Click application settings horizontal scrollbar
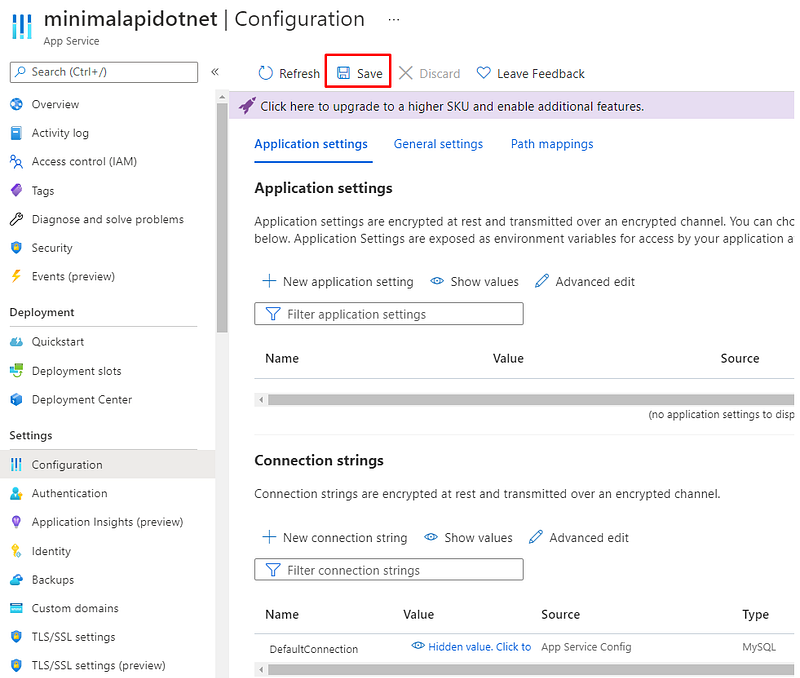Image resolution: width=800 pixels, height=678 pixels. [x=531, y=399]
